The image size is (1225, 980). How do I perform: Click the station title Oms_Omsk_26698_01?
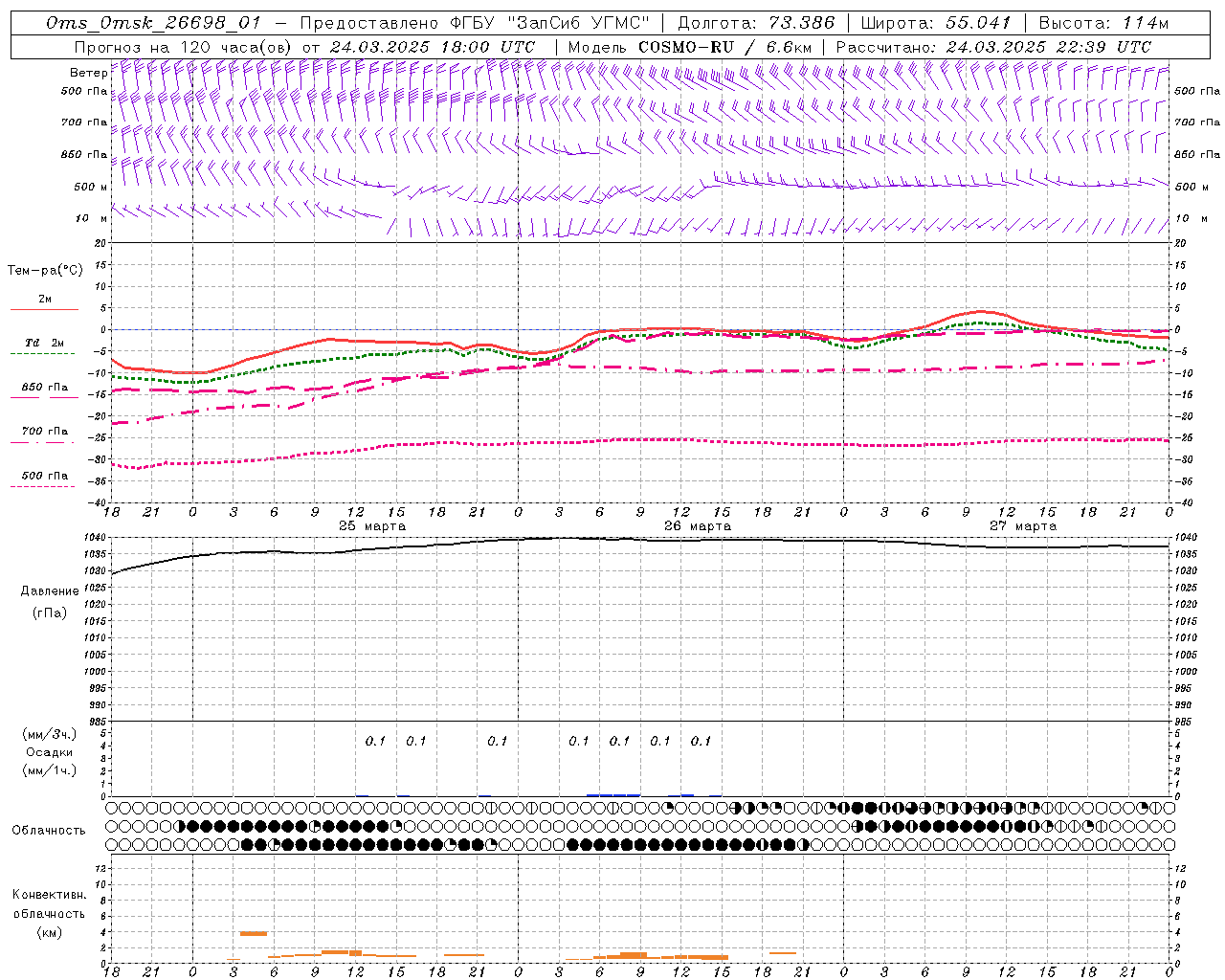pyautogui.click(x=153, y=23)
